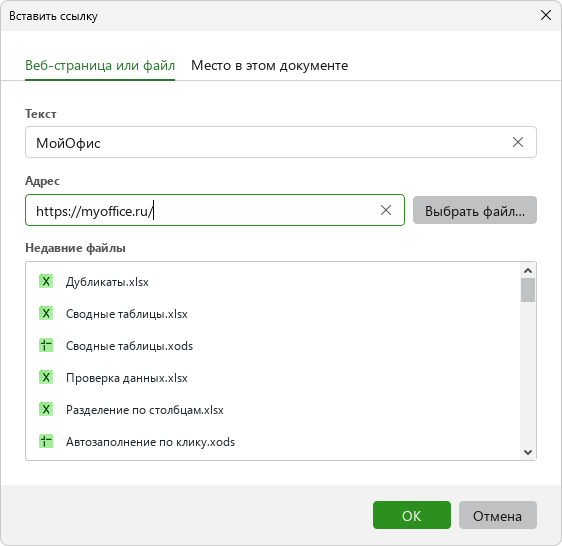Select the file Сводные таблицы.xlsx

coord(273,314)
